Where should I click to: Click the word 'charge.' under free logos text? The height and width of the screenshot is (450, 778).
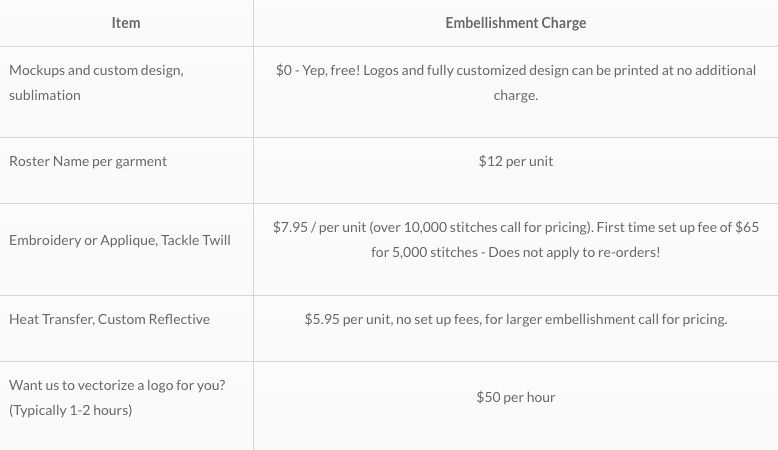(516, 95)
